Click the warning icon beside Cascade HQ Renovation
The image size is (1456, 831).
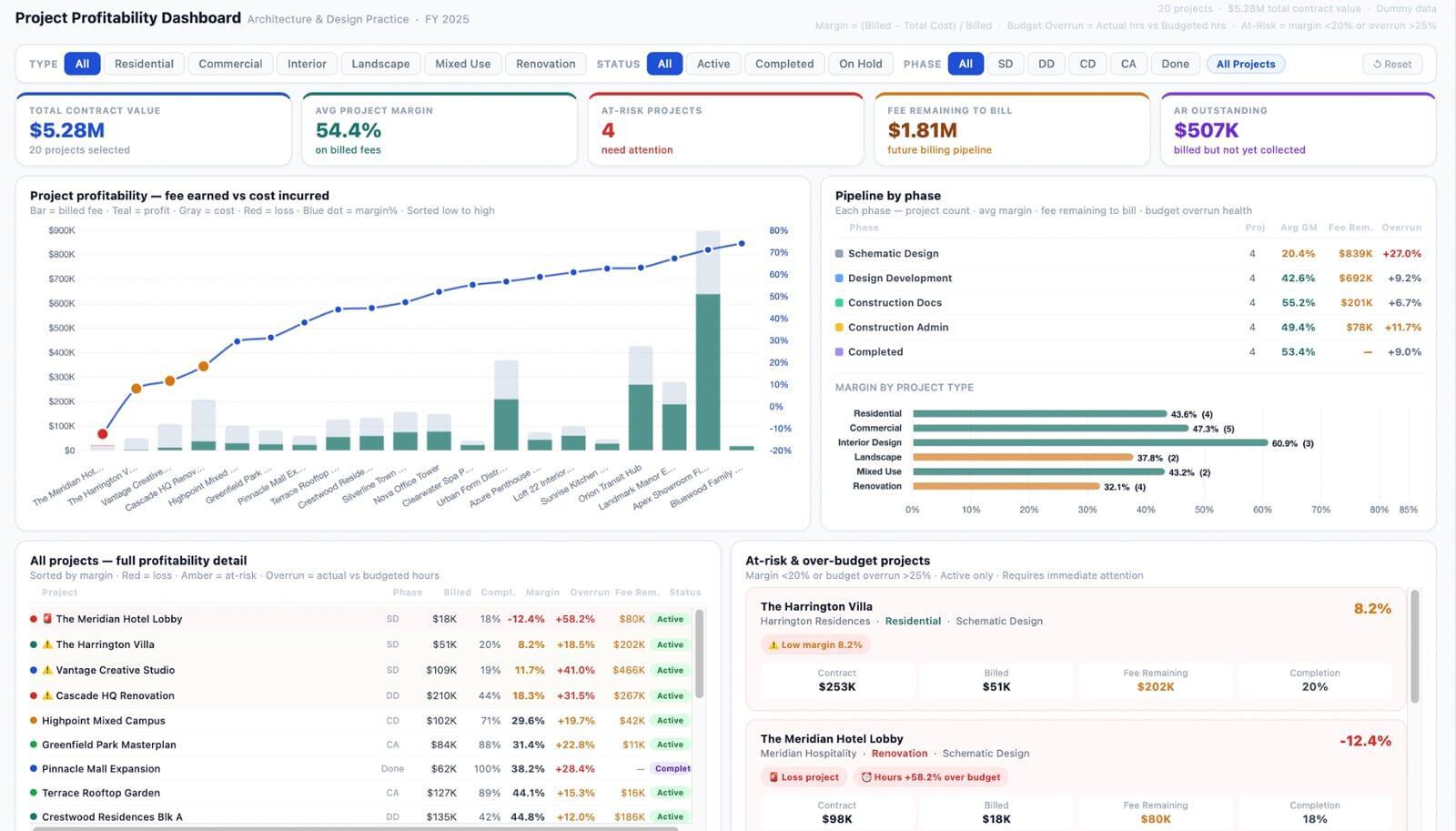tap(47, 695)
